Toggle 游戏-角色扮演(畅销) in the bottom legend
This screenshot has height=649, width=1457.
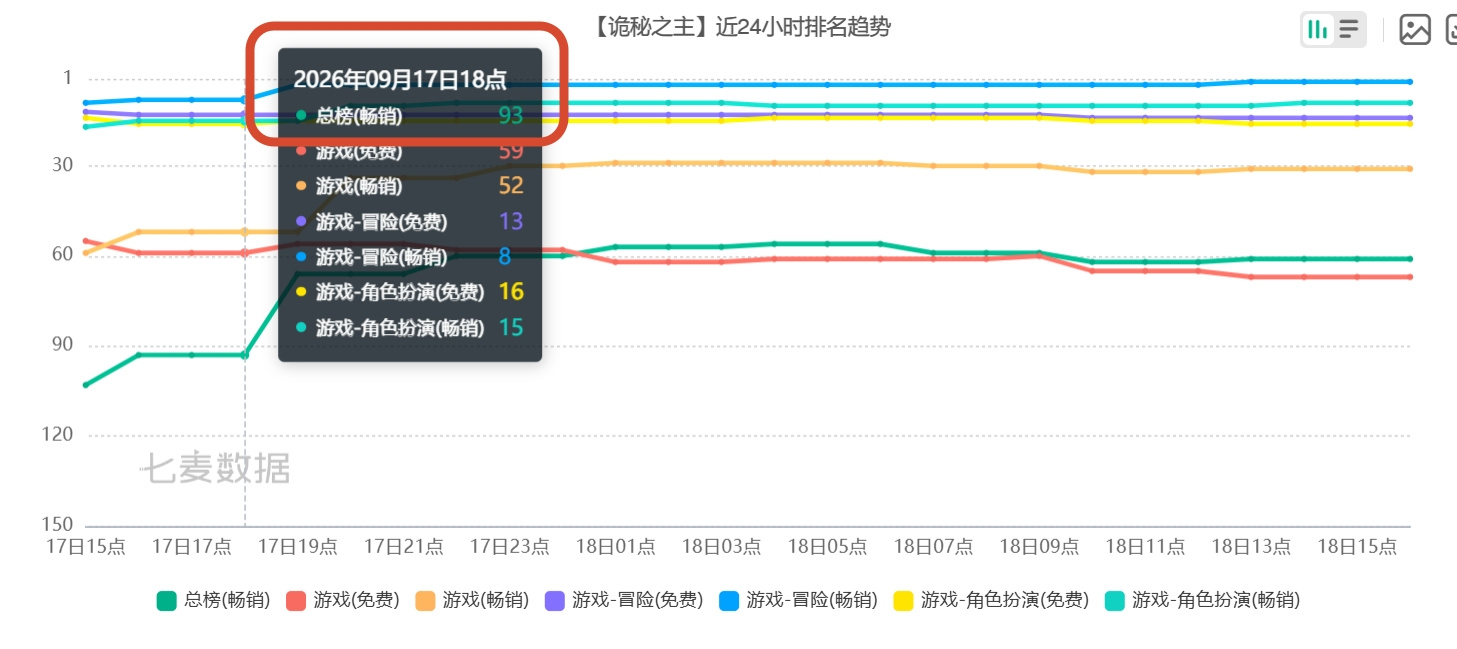coord(1202,601)
